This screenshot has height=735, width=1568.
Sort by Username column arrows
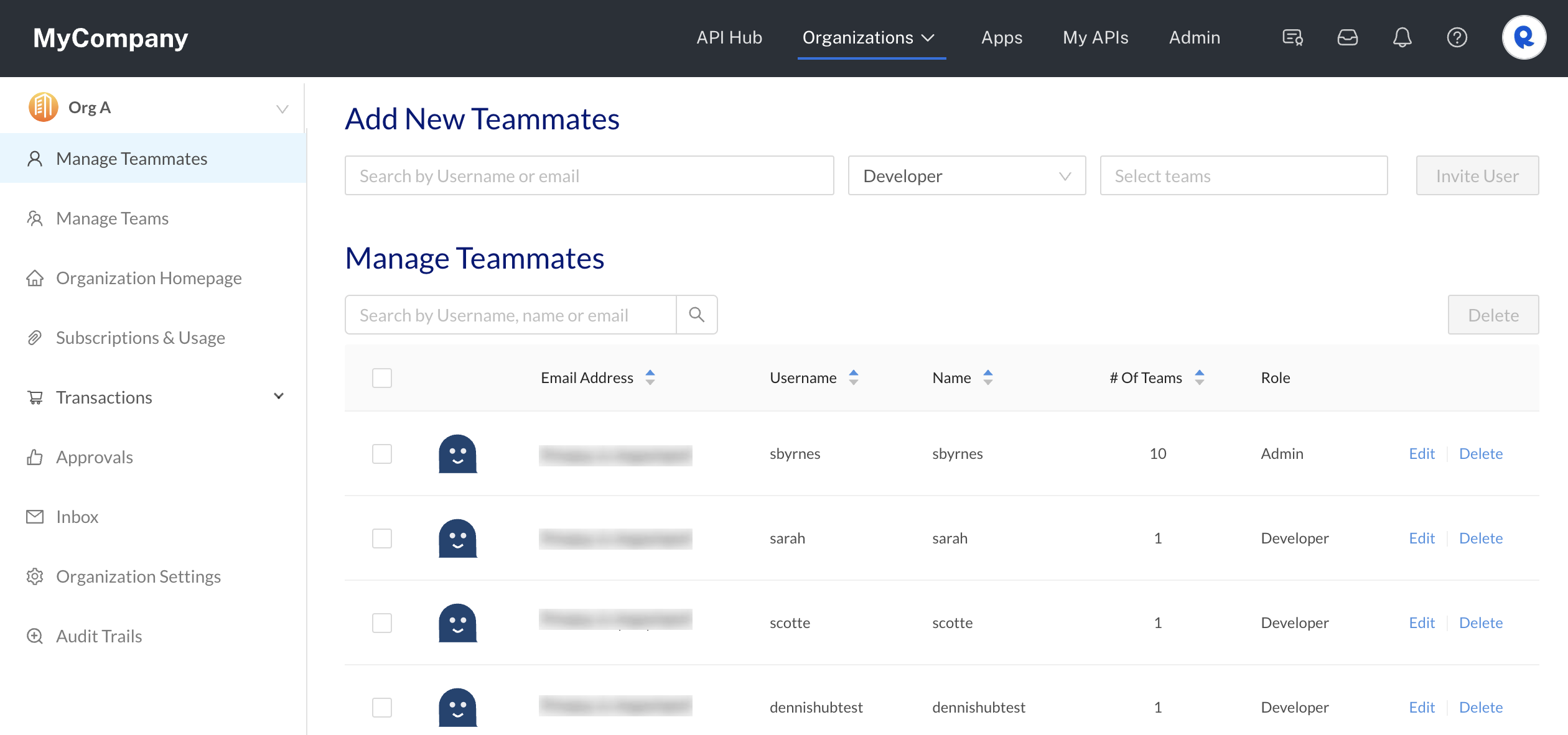point(854,377)
